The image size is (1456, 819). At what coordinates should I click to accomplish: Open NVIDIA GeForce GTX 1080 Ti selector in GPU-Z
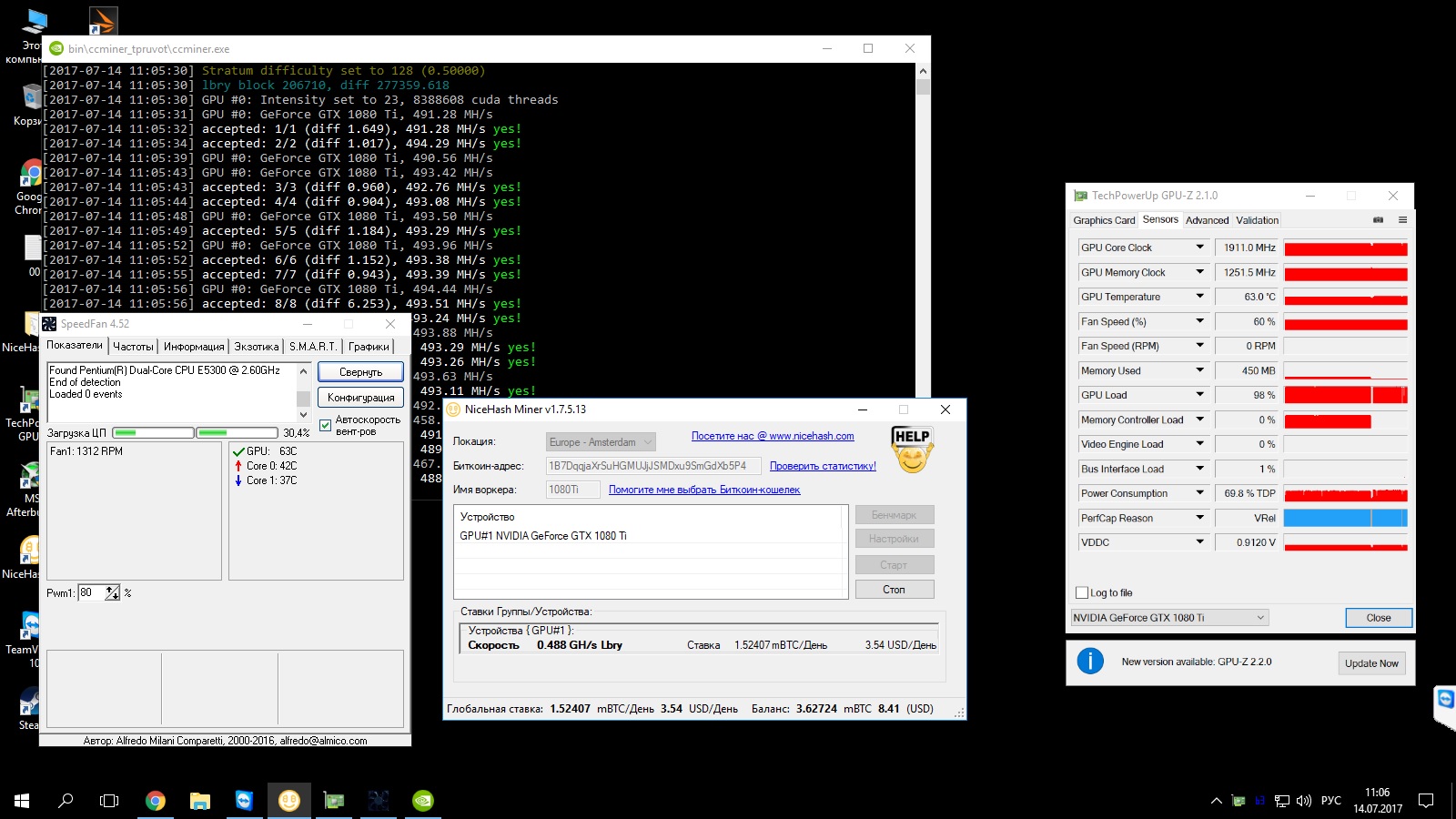click(1169, 618)
